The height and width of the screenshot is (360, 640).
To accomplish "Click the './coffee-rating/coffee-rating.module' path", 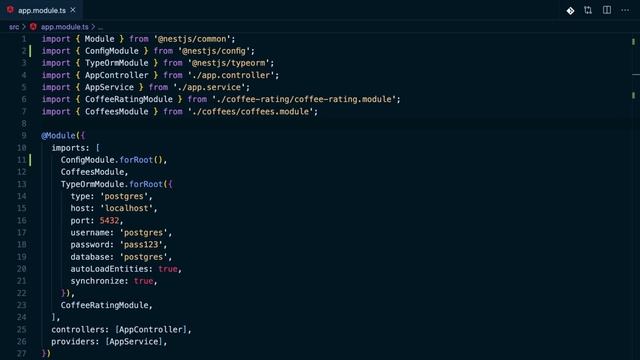I will click(304, 100).
